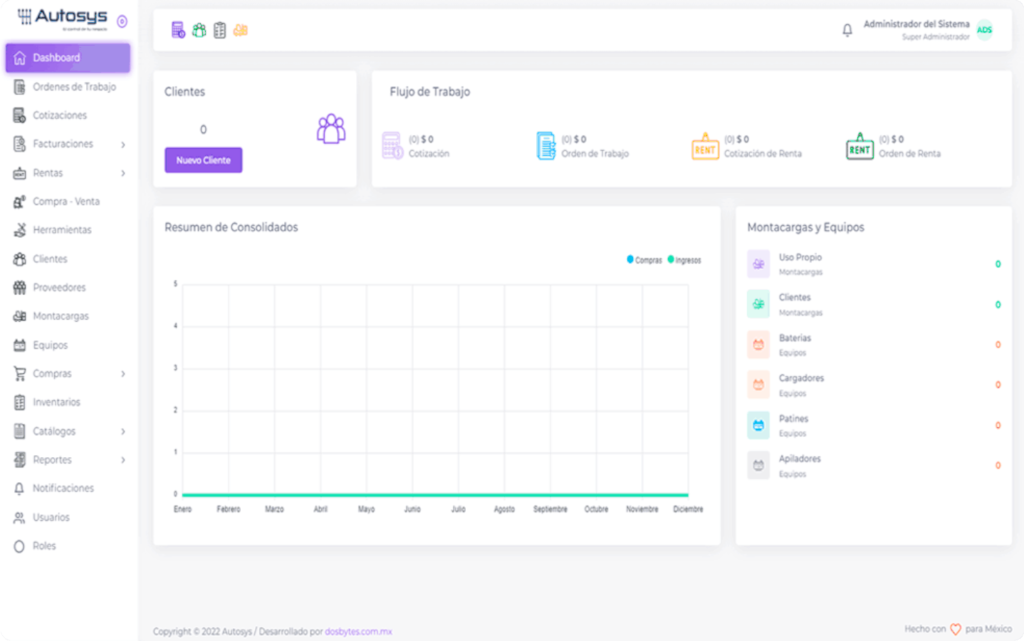Click the Apiladores equipment icon
The image size is (1024, 641).
pyautogui.click(x=758, y=465)
